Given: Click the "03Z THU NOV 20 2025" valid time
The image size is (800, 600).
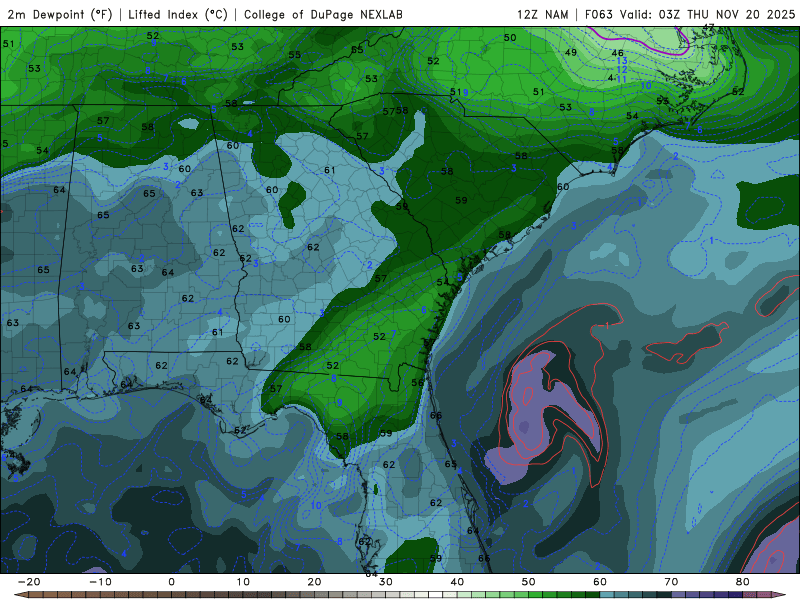Looking at the screenshot, I should (x=727, y=14).
